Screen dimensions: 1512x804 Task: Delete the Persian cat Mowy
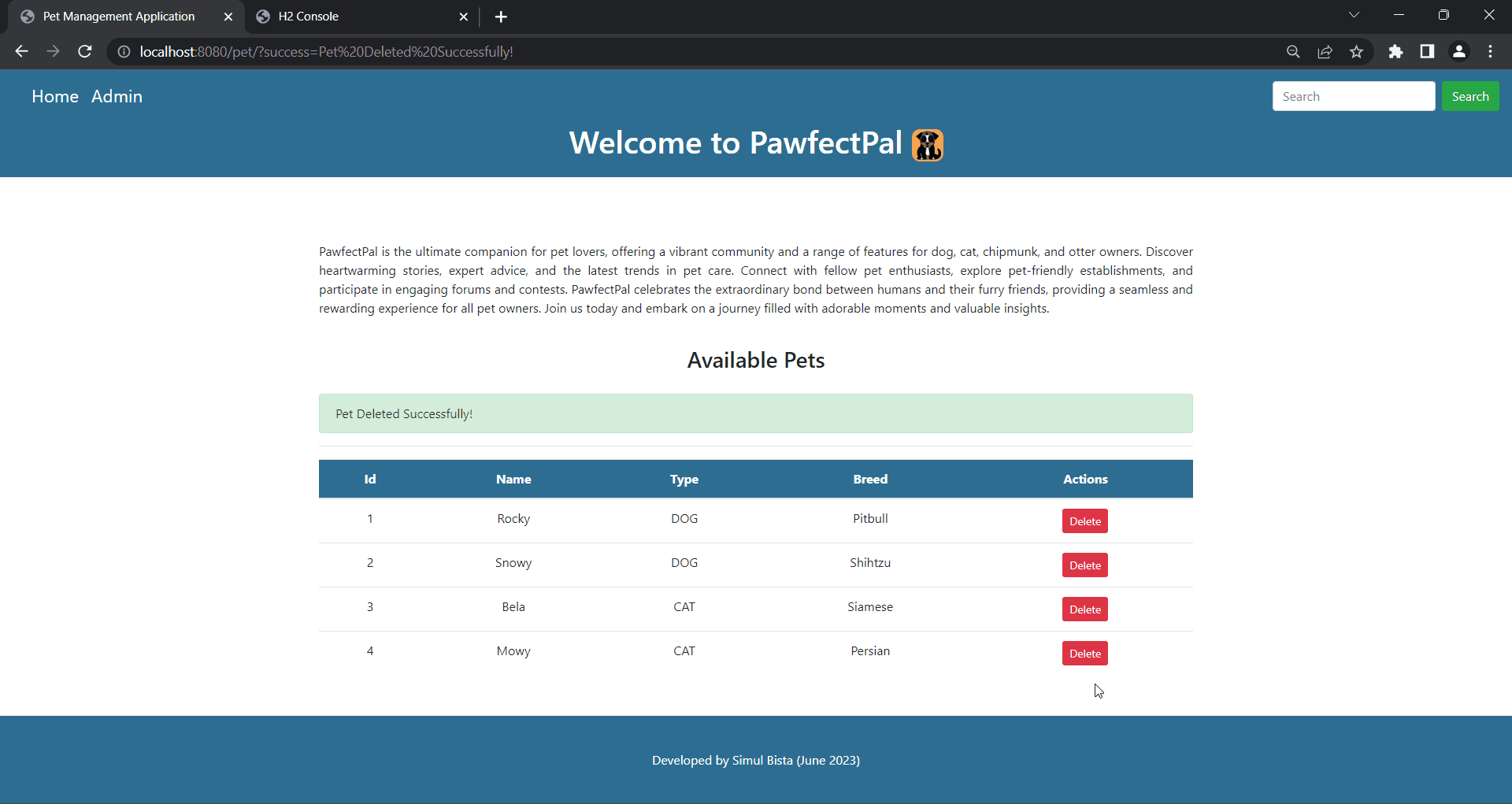pos(1084,654)
